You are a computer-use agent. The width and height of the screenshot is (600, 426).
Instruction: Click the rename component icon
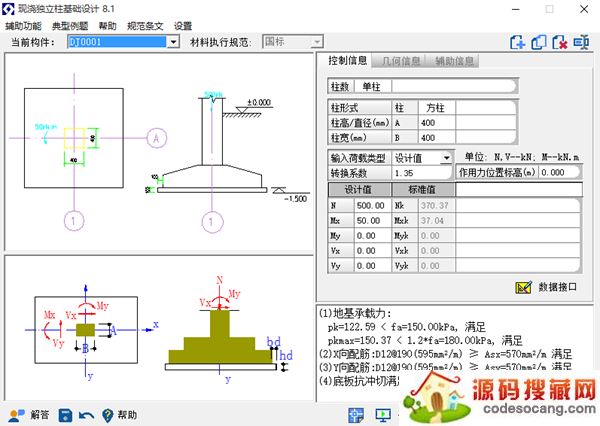point(581,42)
